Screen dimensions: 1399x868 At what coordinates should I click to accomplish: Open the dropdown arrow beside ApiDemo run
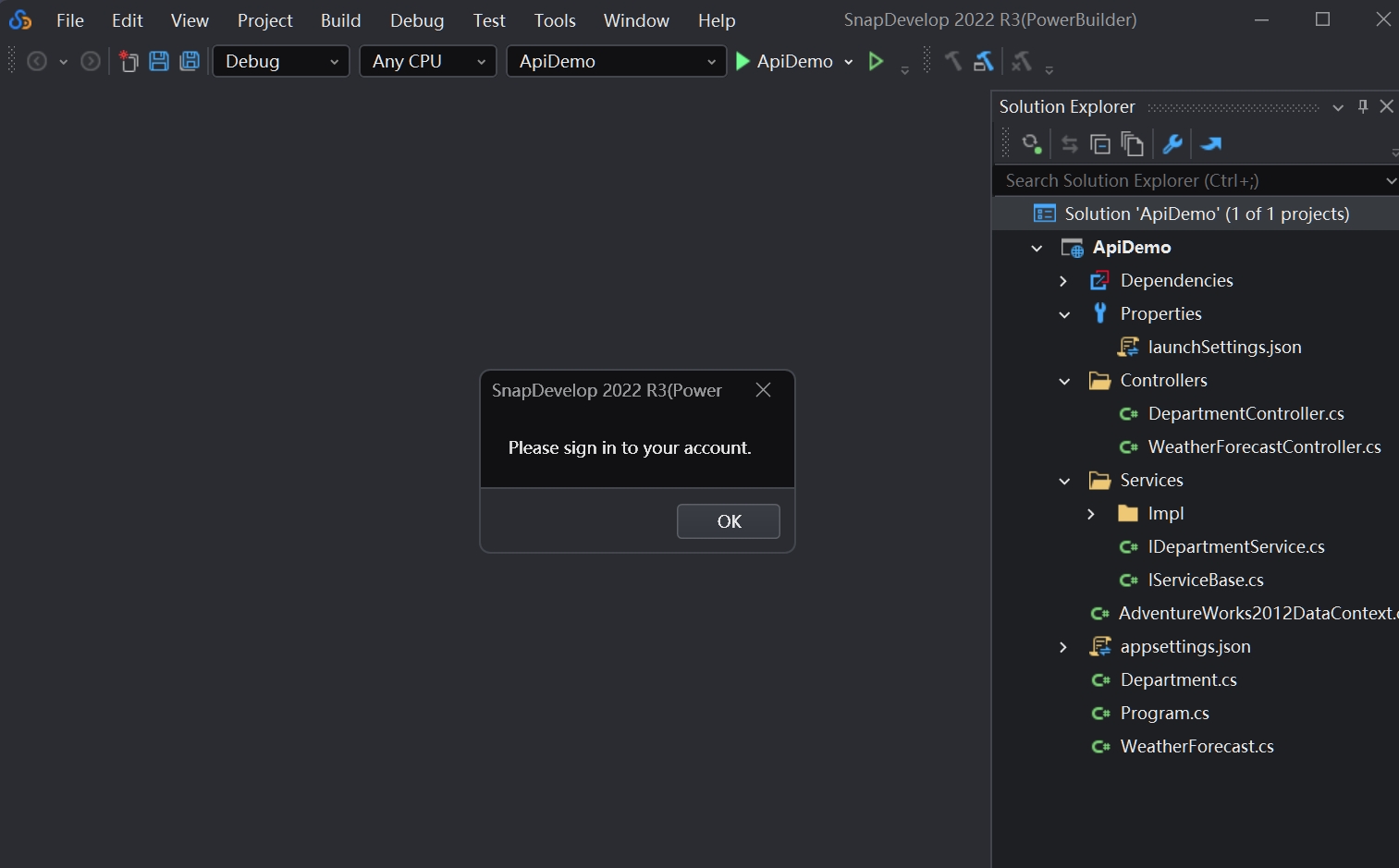848,62
